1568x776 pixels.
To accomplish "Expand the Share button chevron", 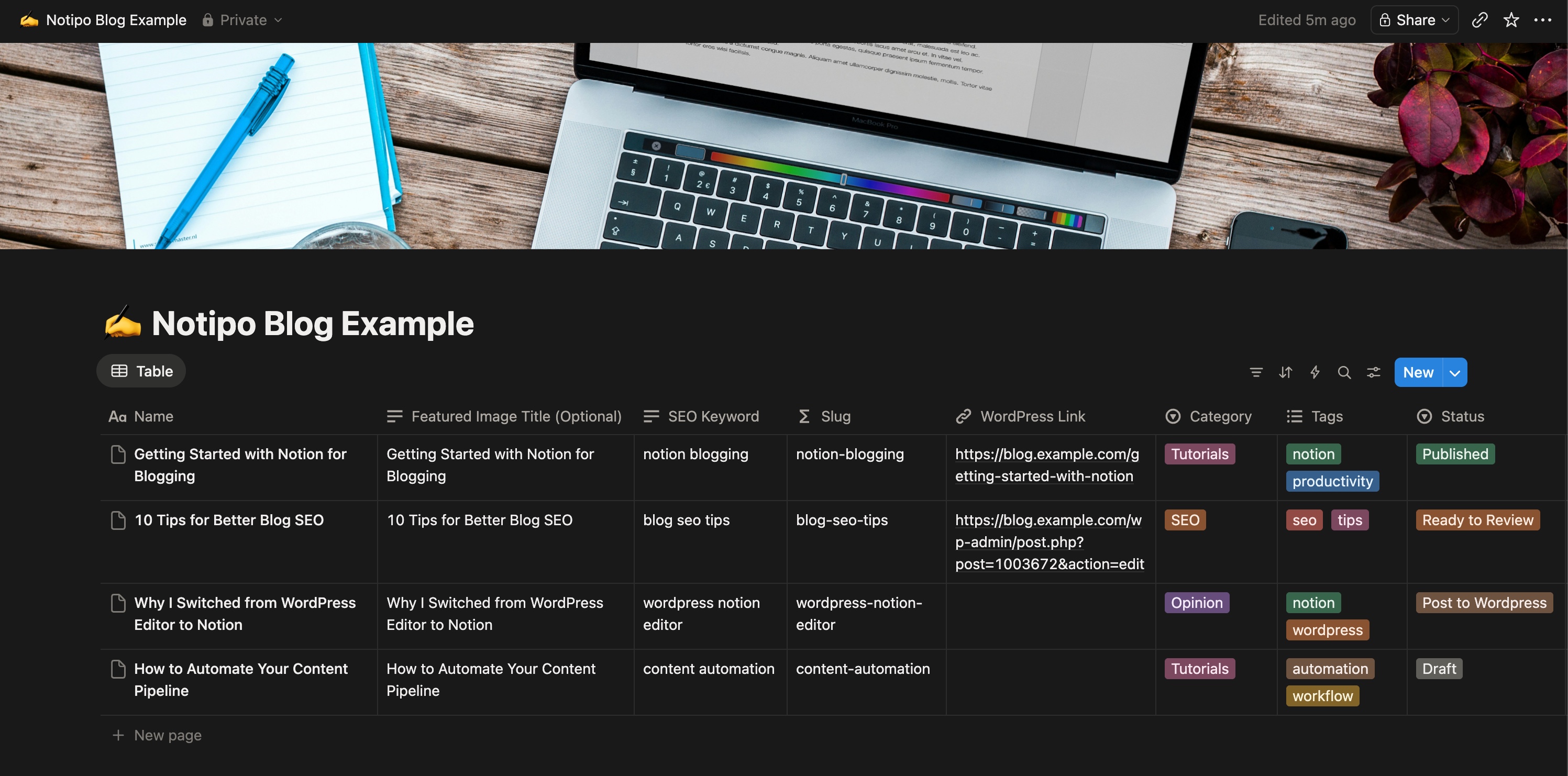I will [1446, 20].
